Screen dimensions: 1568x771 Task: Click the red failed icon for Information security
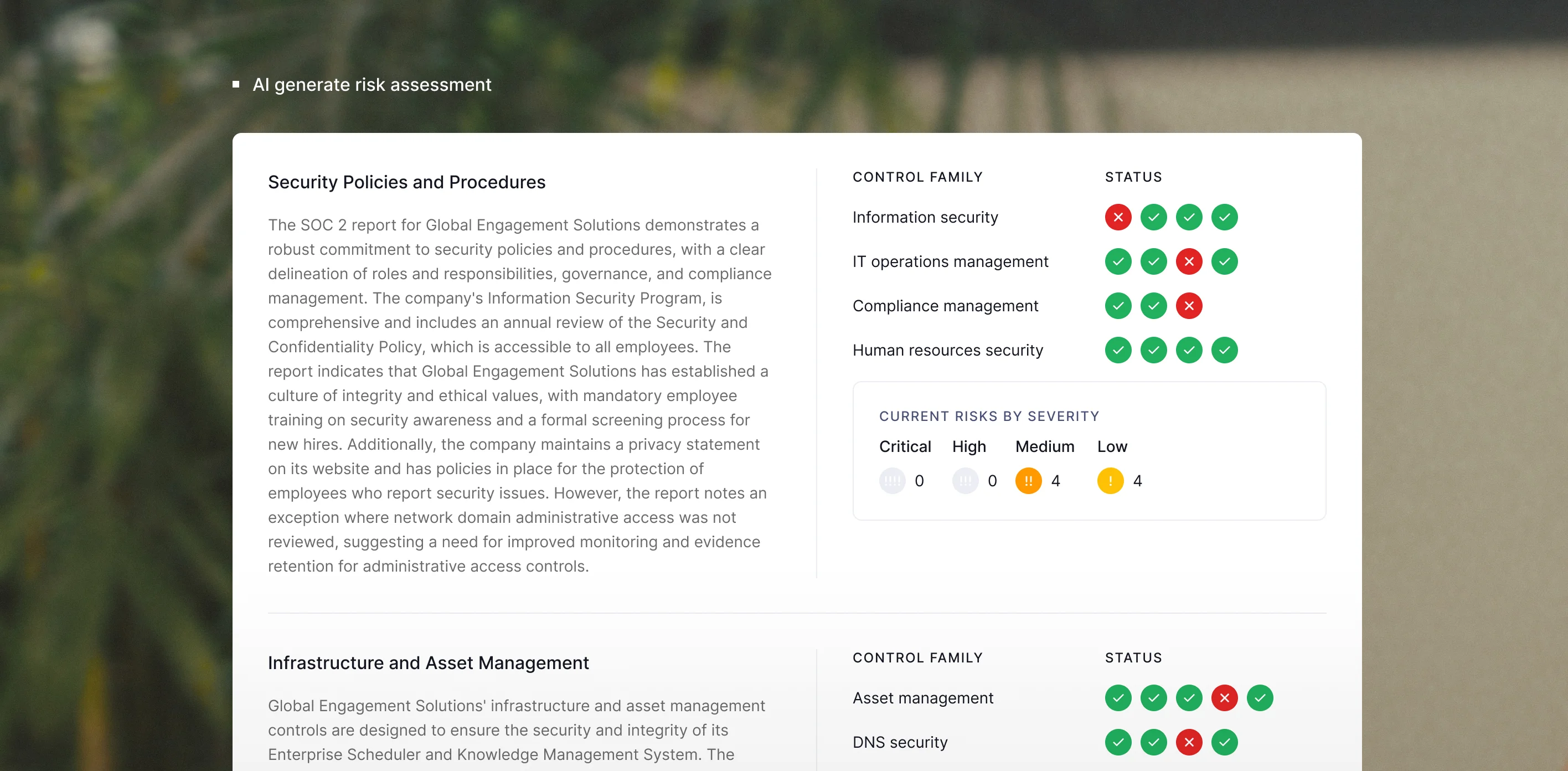(x=1118, y=218)
